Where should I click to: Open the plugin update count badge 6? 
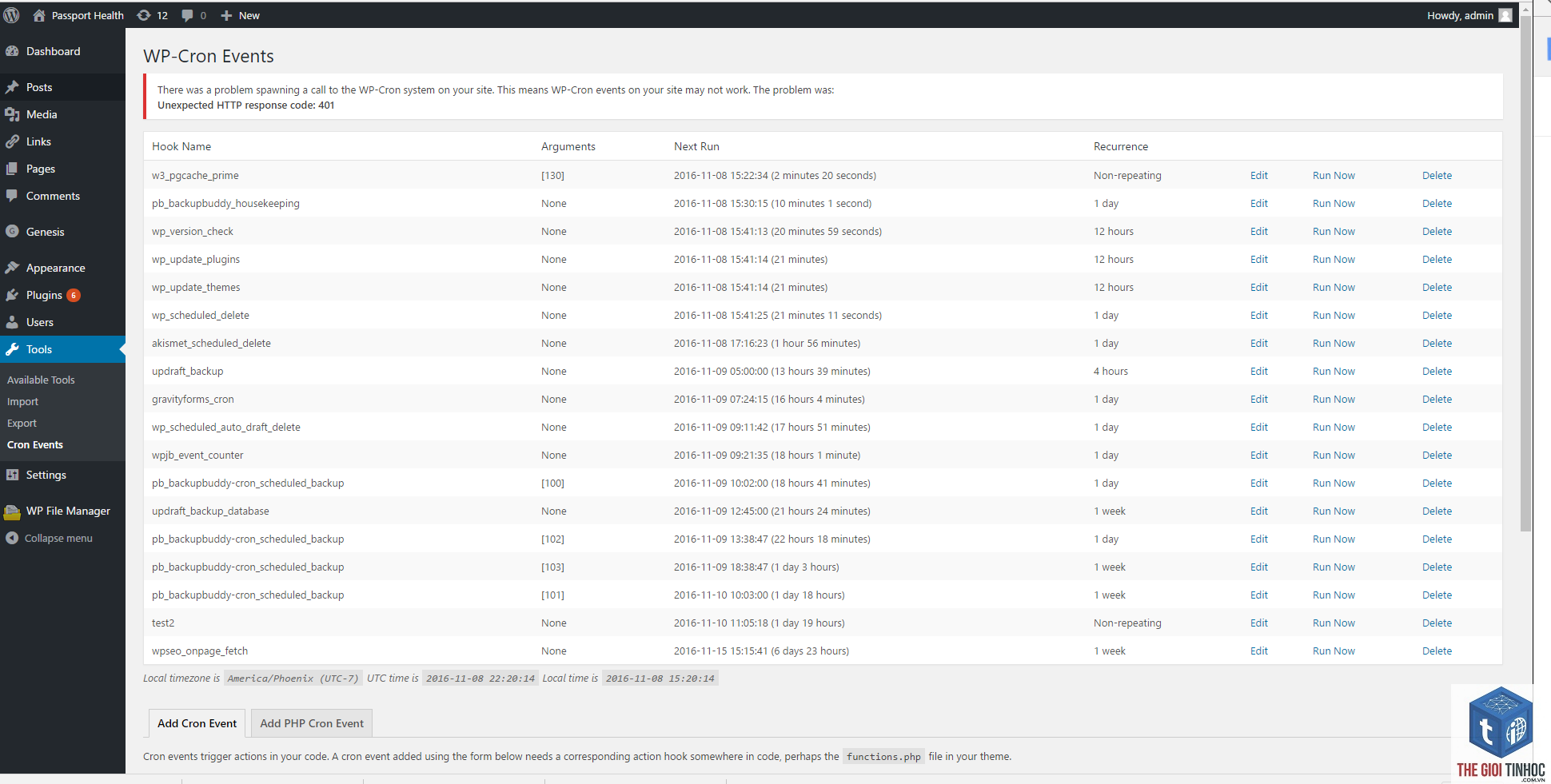(74, 295)
